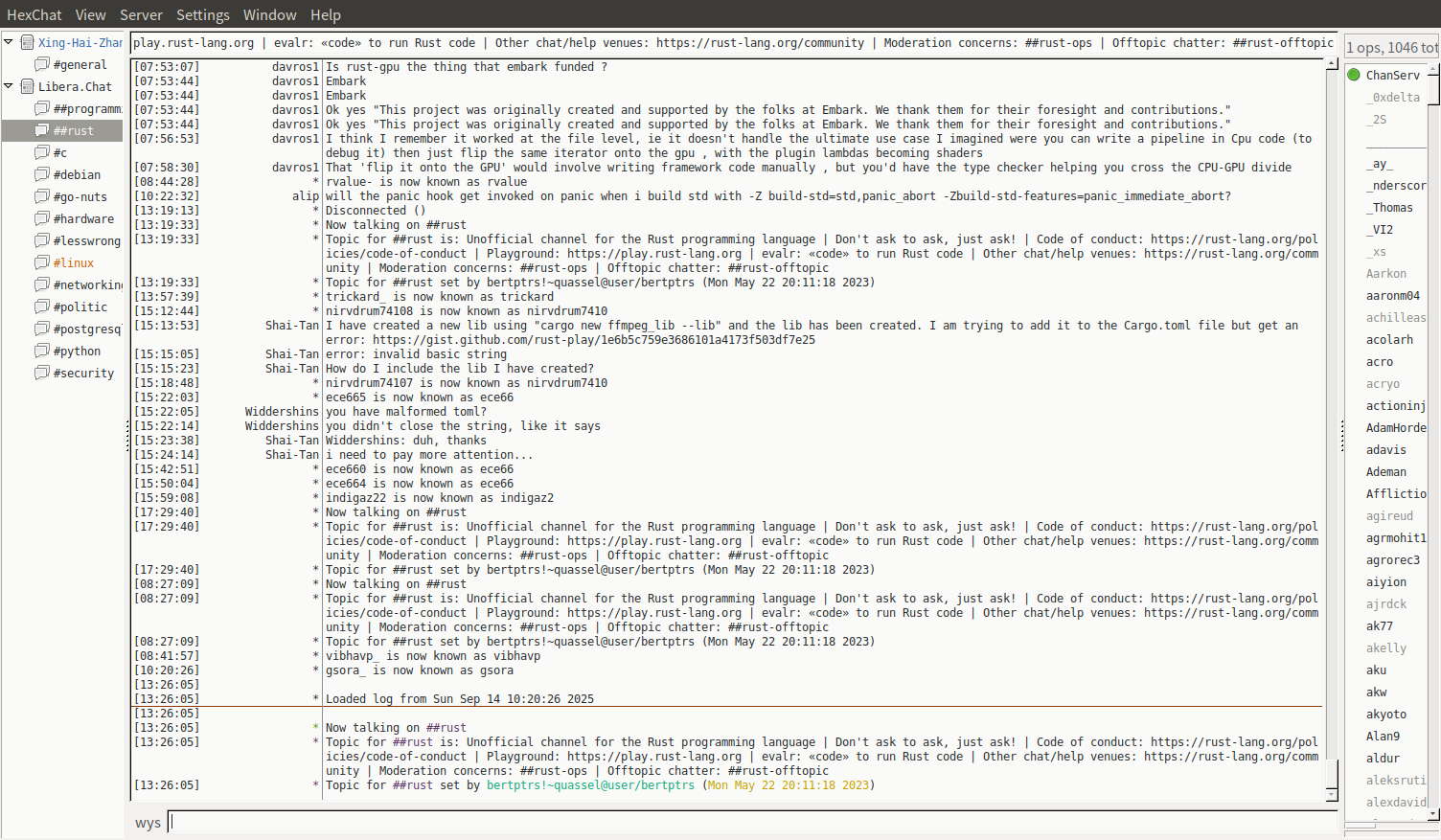Click the chat scrollbar down arrow
Screen dimensions: 1441x840
coord(1332,795)
